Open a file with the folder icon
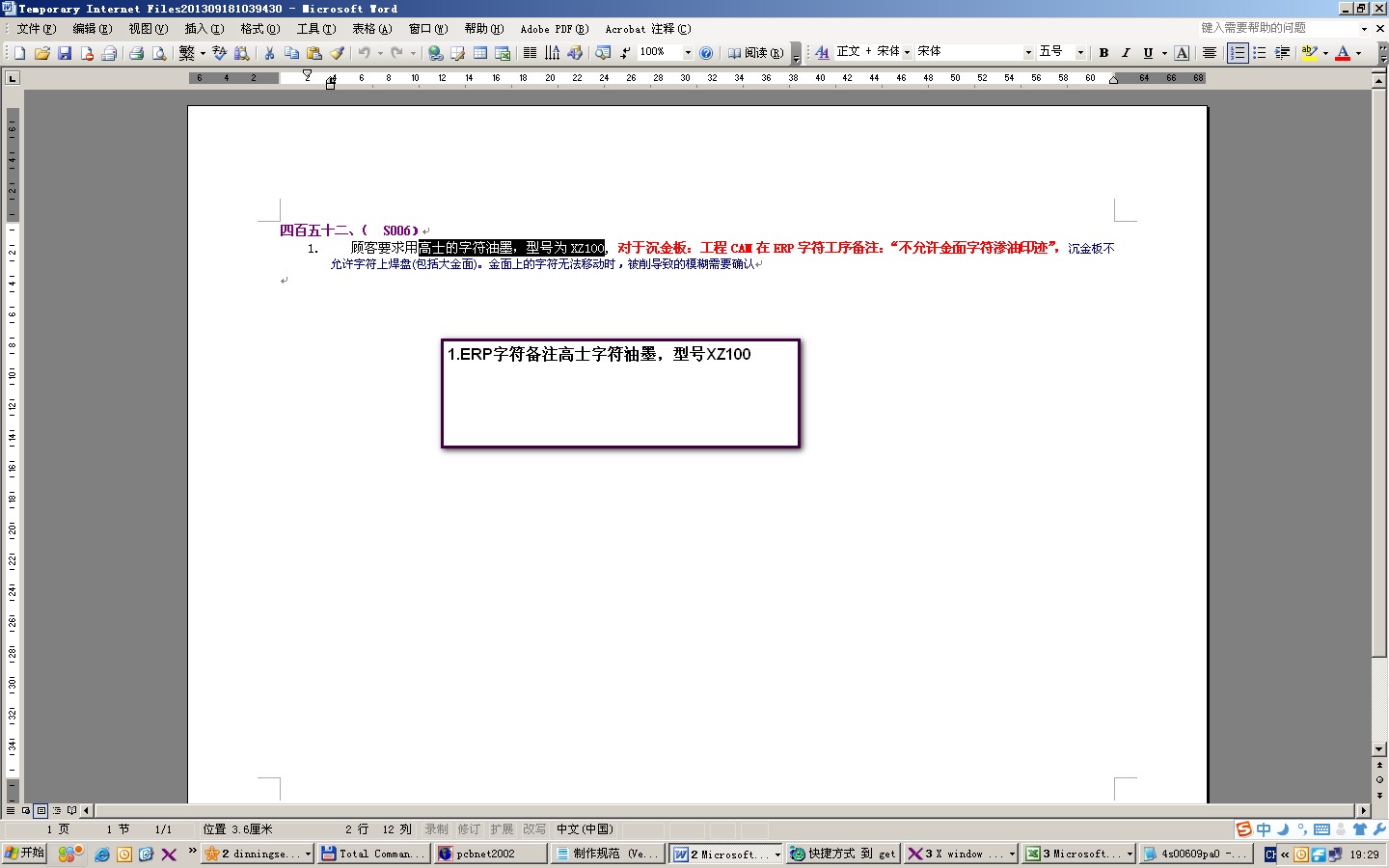The width and height of the screenshot is (1389, 868). point(41,53)
